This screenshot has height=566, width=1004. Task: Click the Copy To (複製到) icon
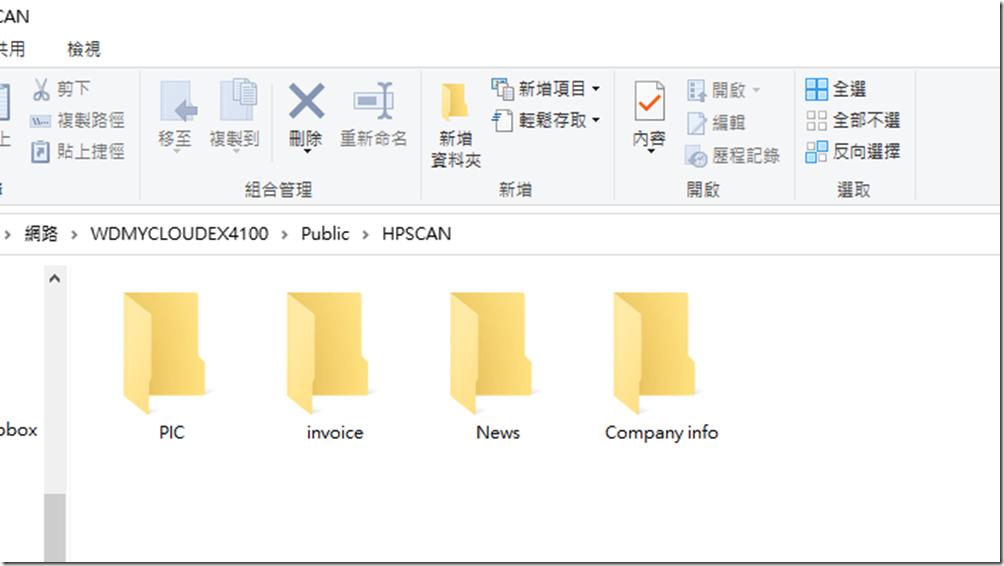tap(237, 100)
